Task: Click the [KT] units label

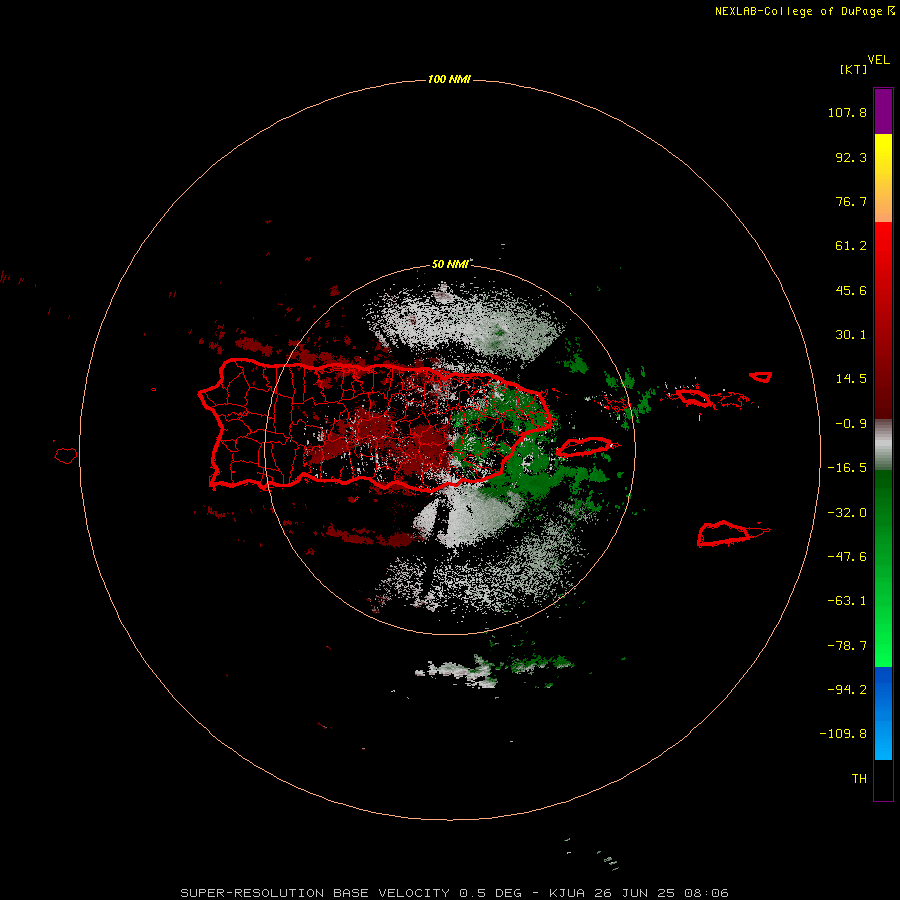Action: click(x=854, y=69)
